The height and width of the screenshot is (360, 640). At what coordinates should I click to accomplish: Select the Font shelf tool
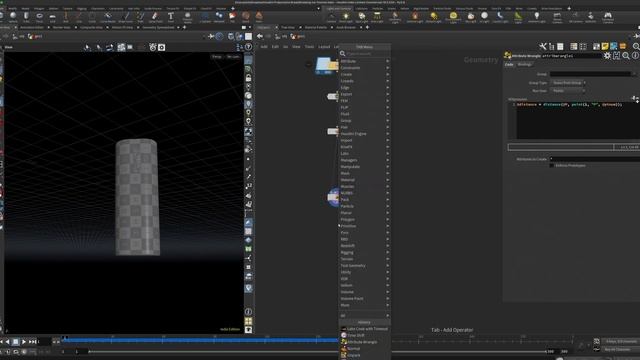pos(171,17)
